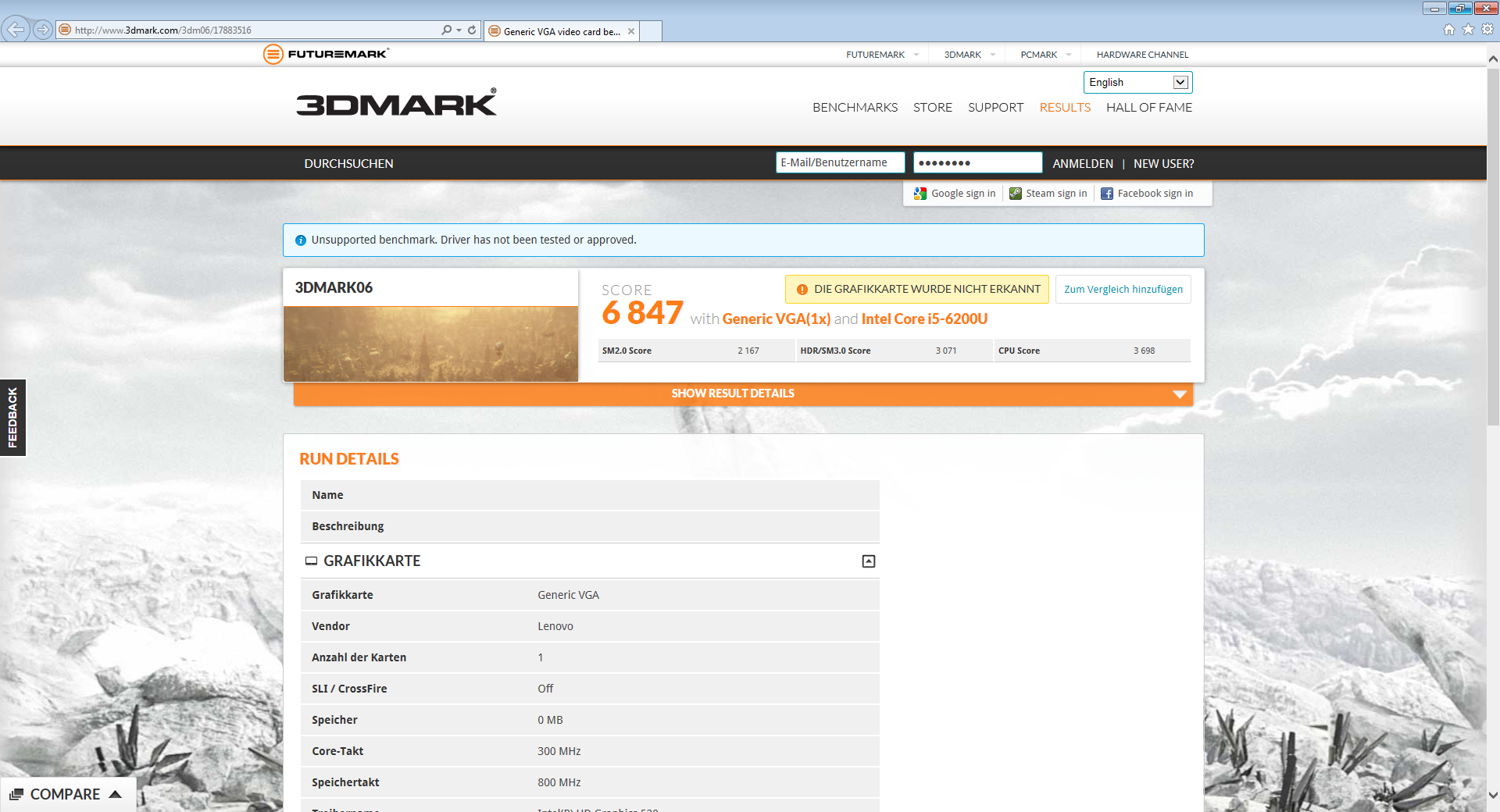The image size is (1500, 812).
Task: Click the info icon in unsupported benchmark notice
Action: [x=301, y=240]
